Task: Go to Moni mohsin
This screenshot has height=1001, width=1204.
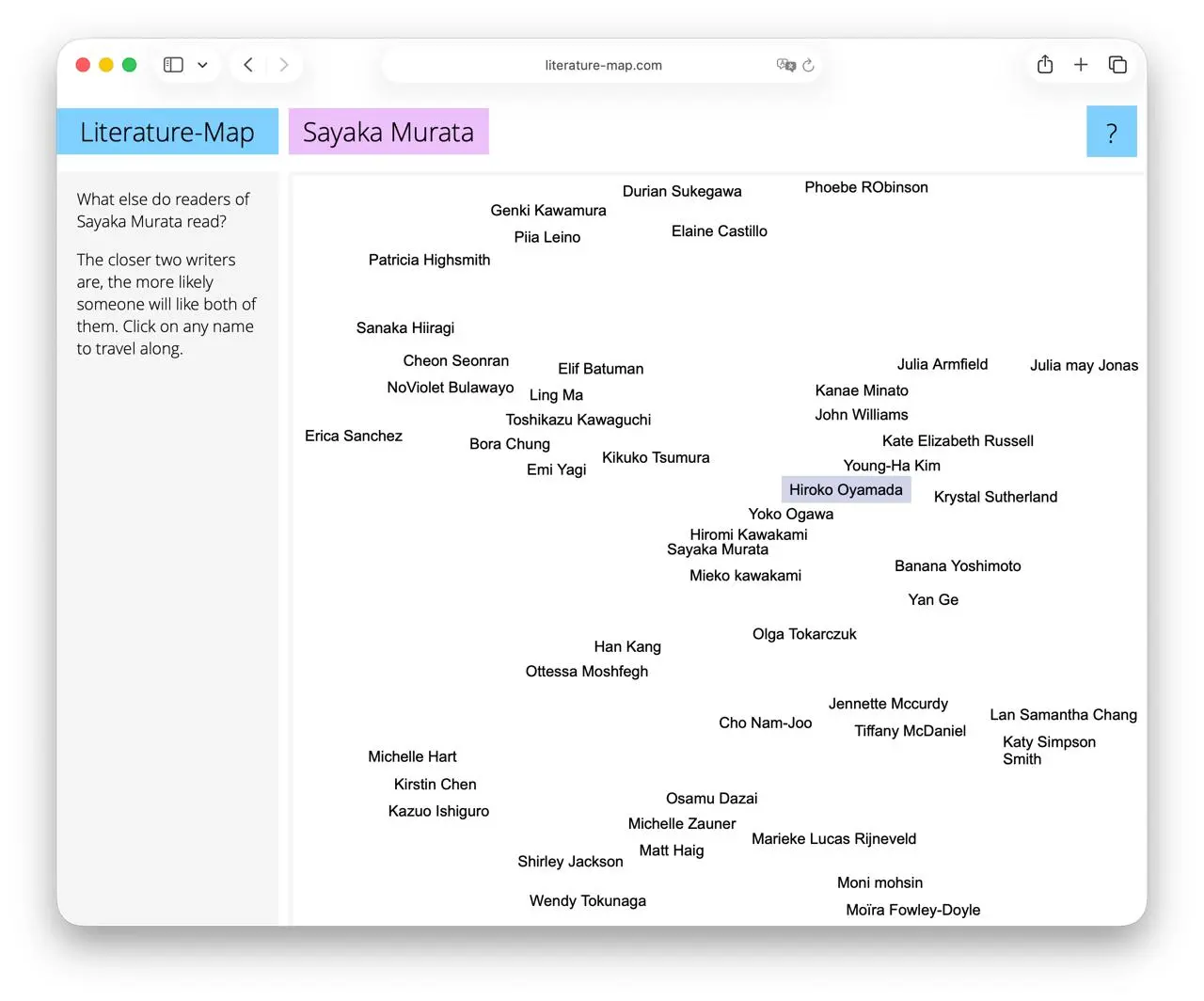Action: coord(879,882)
